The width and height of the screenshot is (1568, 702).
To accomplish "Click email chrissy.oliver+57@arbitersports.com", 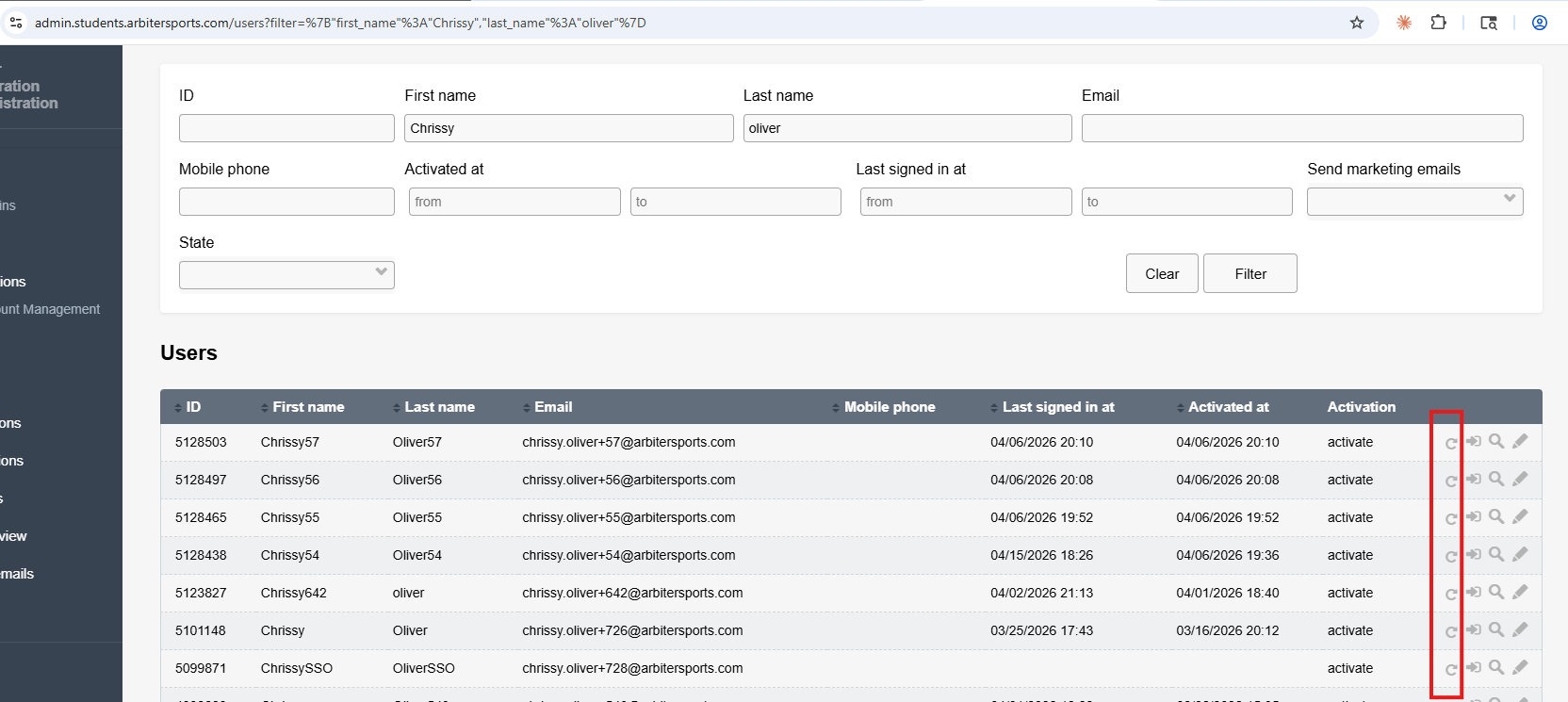I will coord(629,442).
